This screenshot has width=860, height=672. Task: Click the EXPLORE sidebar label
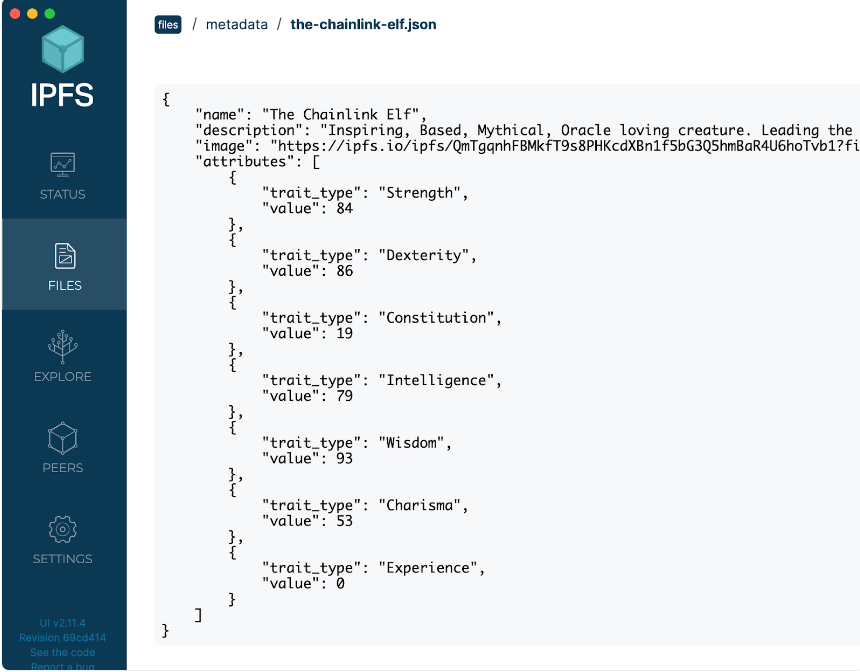[63, 376]
